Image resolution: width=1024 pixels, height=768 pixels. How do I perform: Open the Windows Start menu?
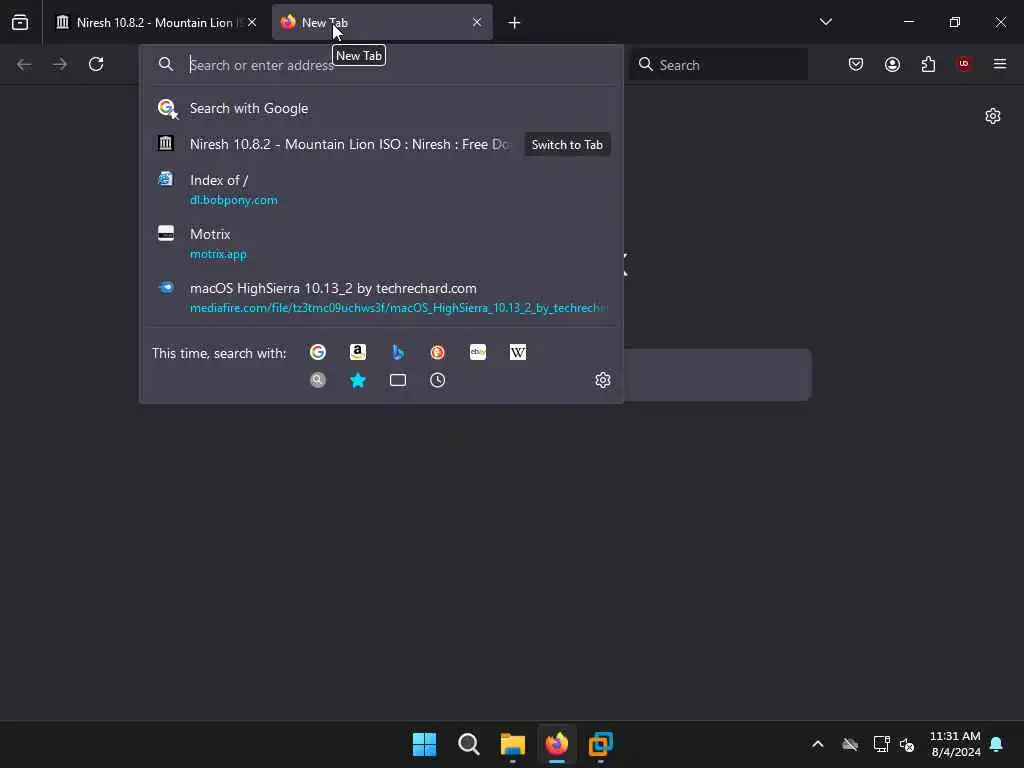click(424, 744)
